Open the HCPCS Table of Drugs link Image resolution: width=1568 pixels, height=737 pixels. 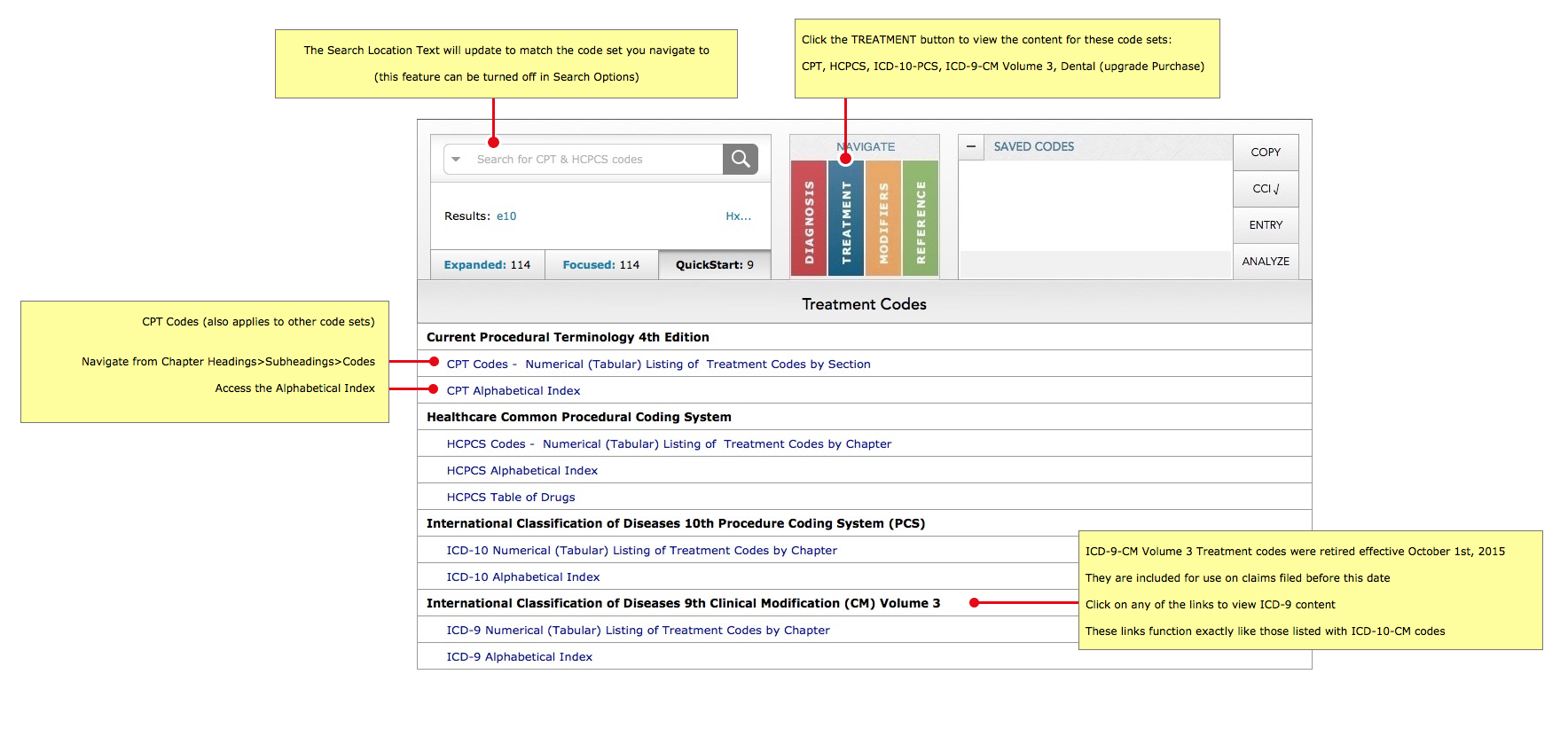pos(511,498)
